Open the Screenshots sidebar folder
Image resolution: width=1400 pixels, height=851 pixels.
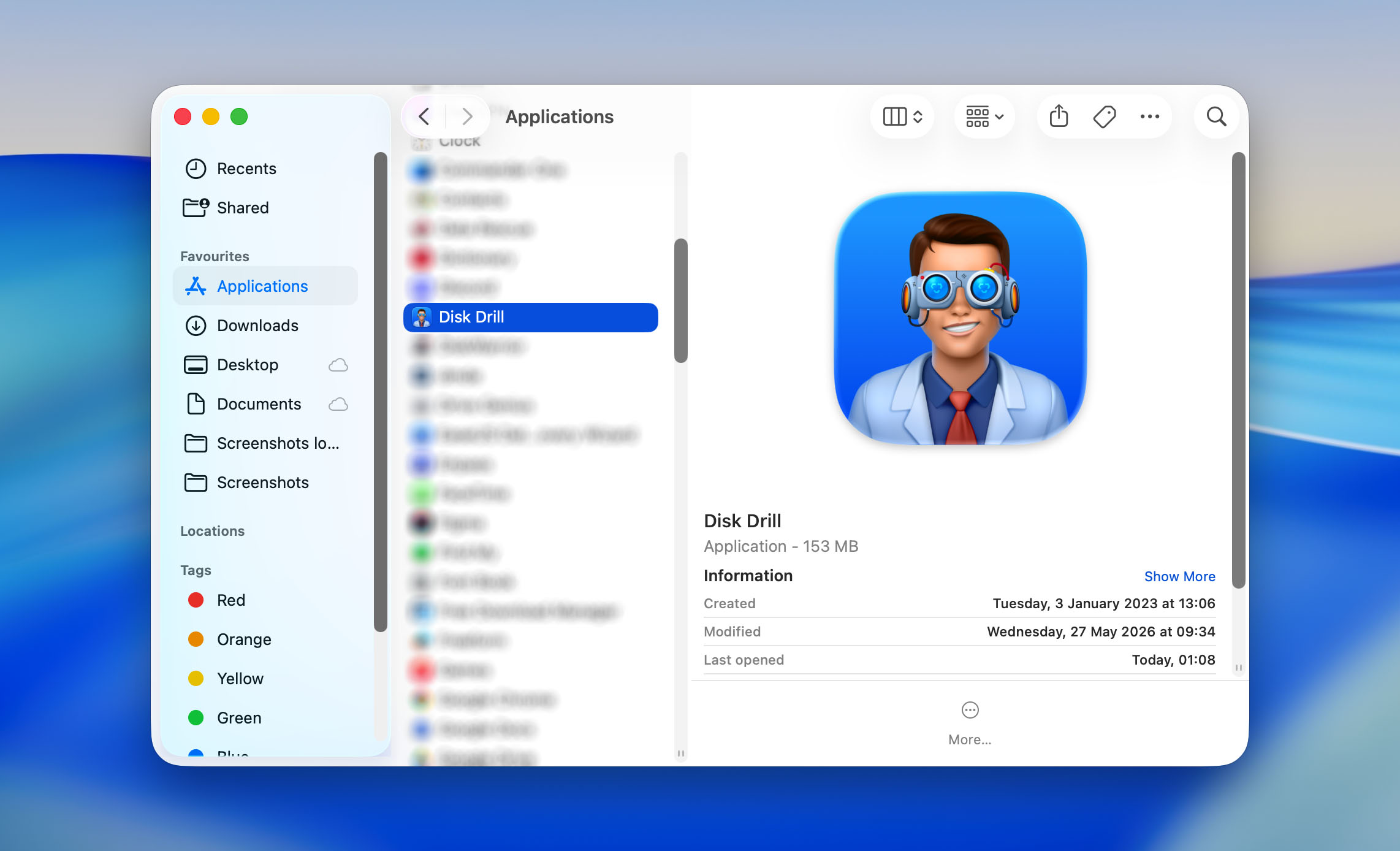tap(265, 483)
